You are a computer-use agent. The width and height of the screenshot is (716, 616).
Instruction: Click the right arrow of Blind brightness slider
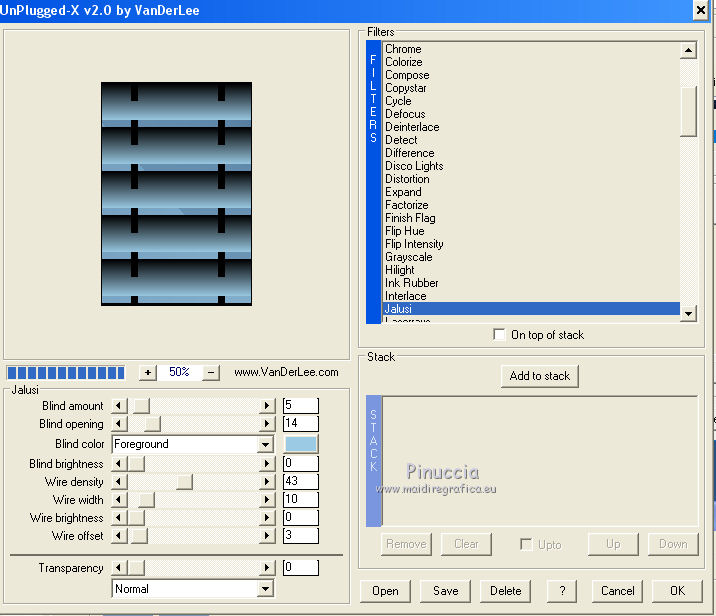(267, 463)
